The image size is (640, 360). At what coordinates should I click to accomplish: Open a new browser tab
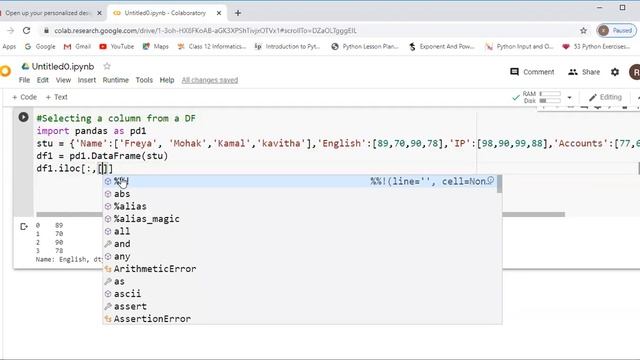pyautogui.click(x=238, y=13)
